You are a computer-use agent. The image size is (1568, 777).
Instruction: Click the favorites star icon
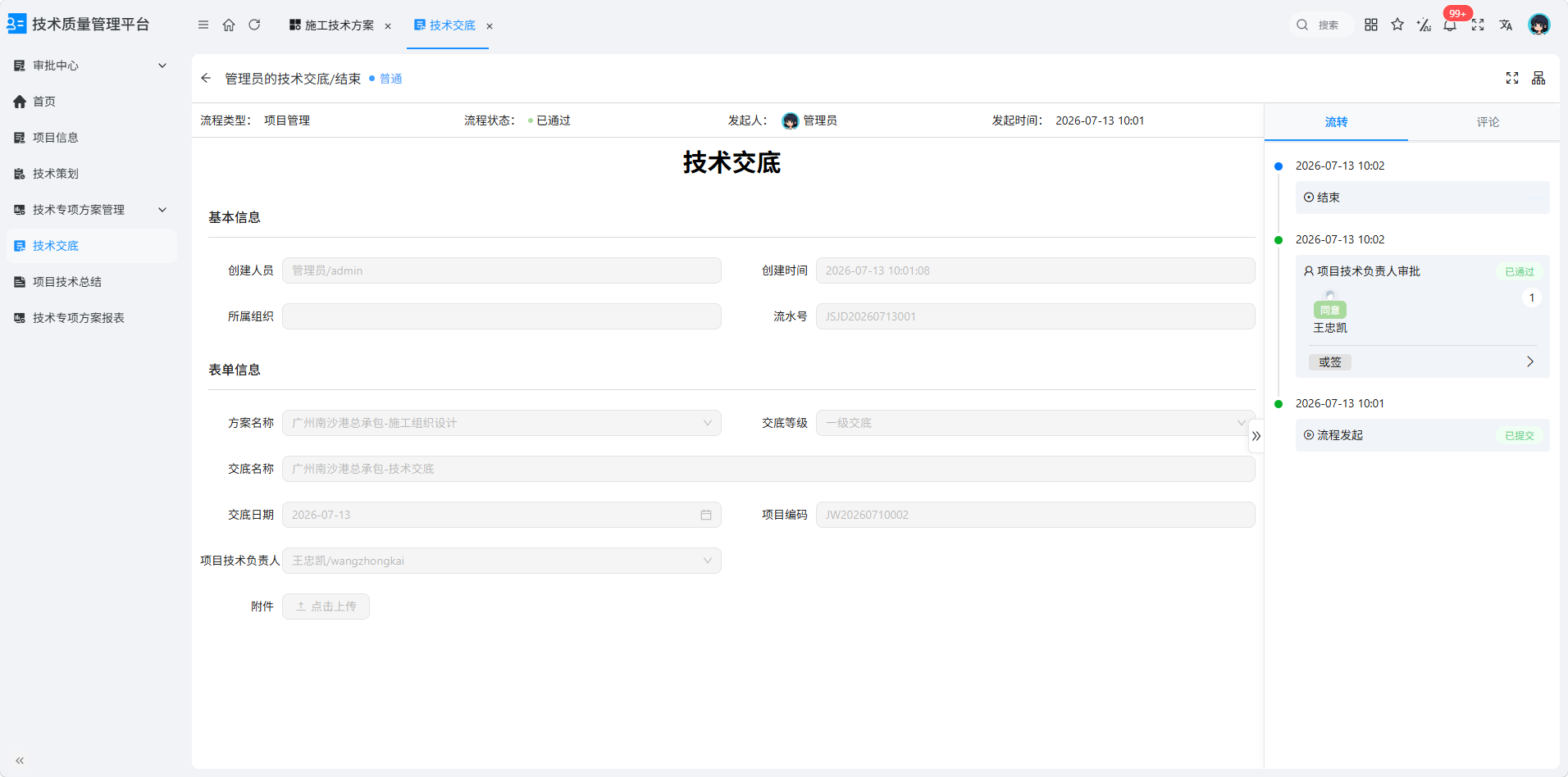tap(1397, 25)
